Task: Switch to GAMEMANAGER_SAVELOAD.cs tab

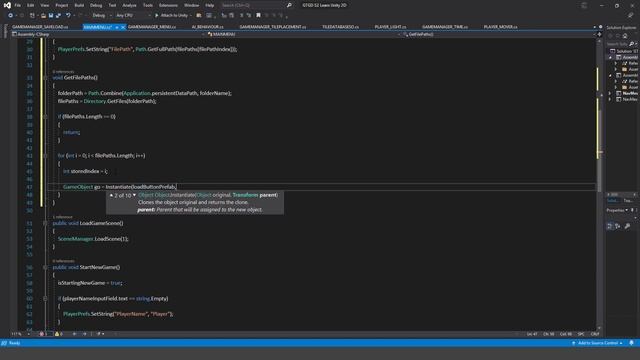Action: (40, 27)
